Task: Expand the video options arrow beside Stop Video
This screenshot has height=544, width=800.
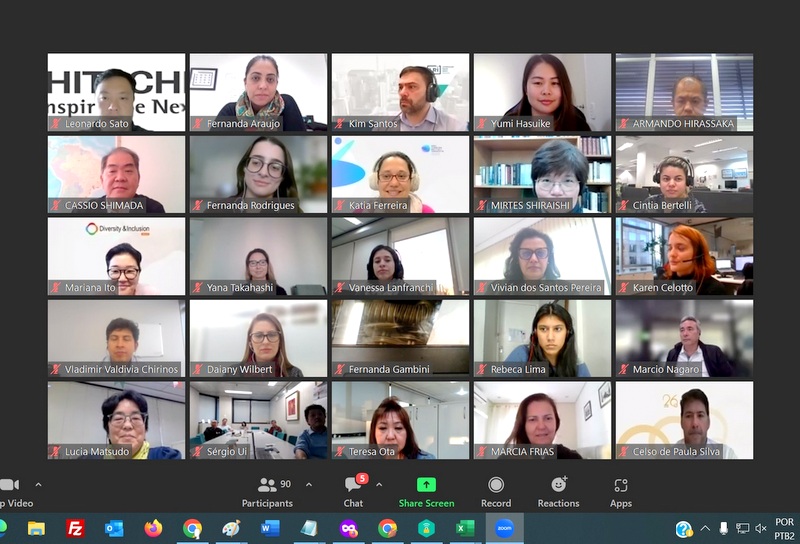Action: coord(38,484)
